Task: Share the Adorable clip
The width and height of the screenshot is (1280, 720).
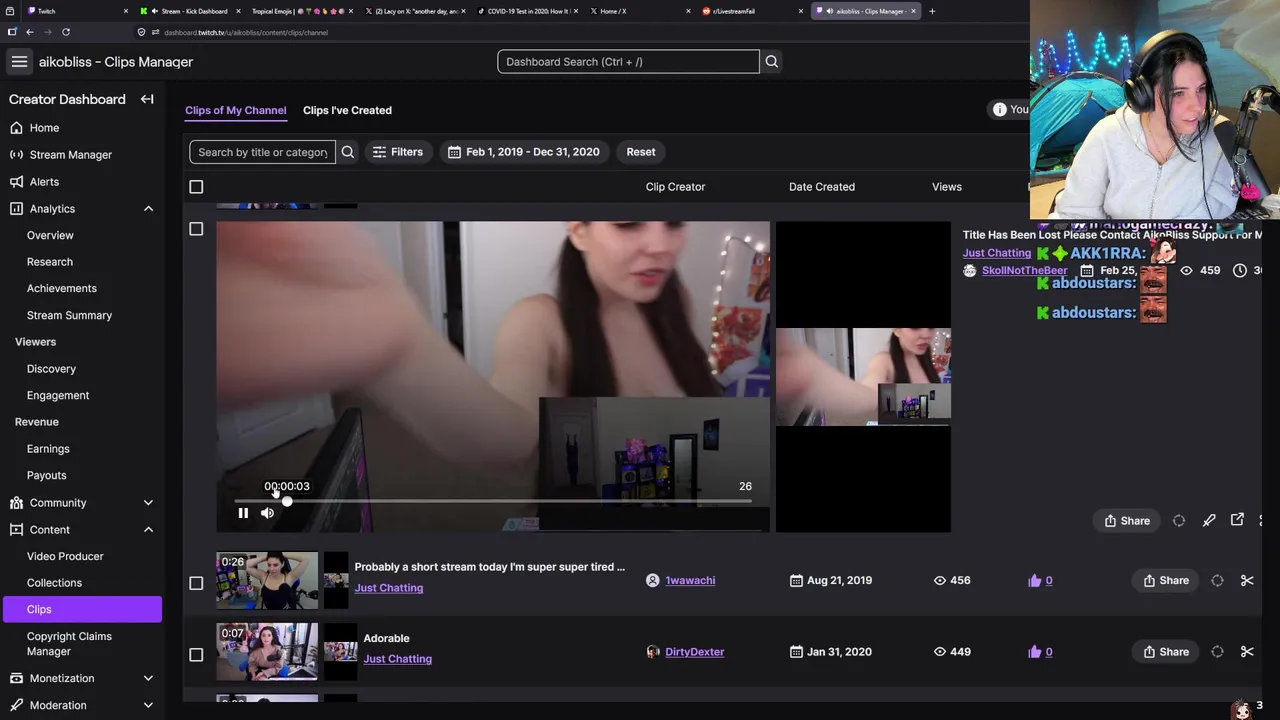Action: pos(1166,652)
